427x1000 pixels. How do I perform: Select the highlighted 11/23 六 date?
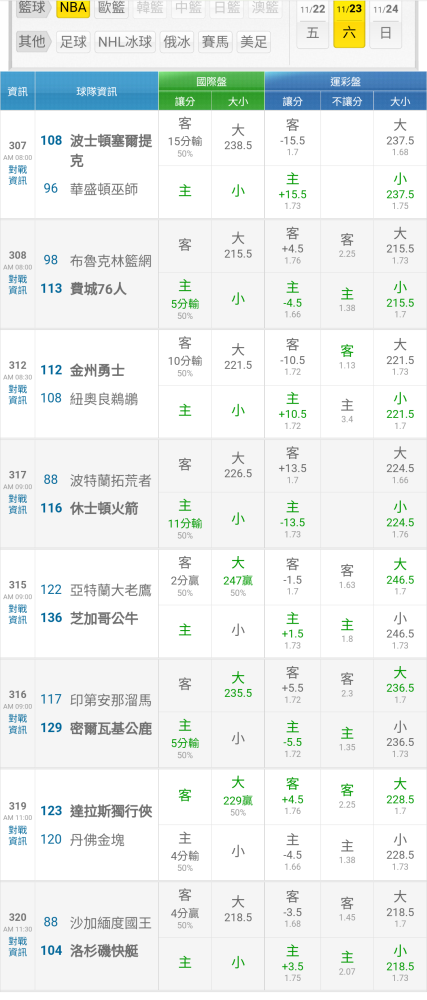point(349,24)
